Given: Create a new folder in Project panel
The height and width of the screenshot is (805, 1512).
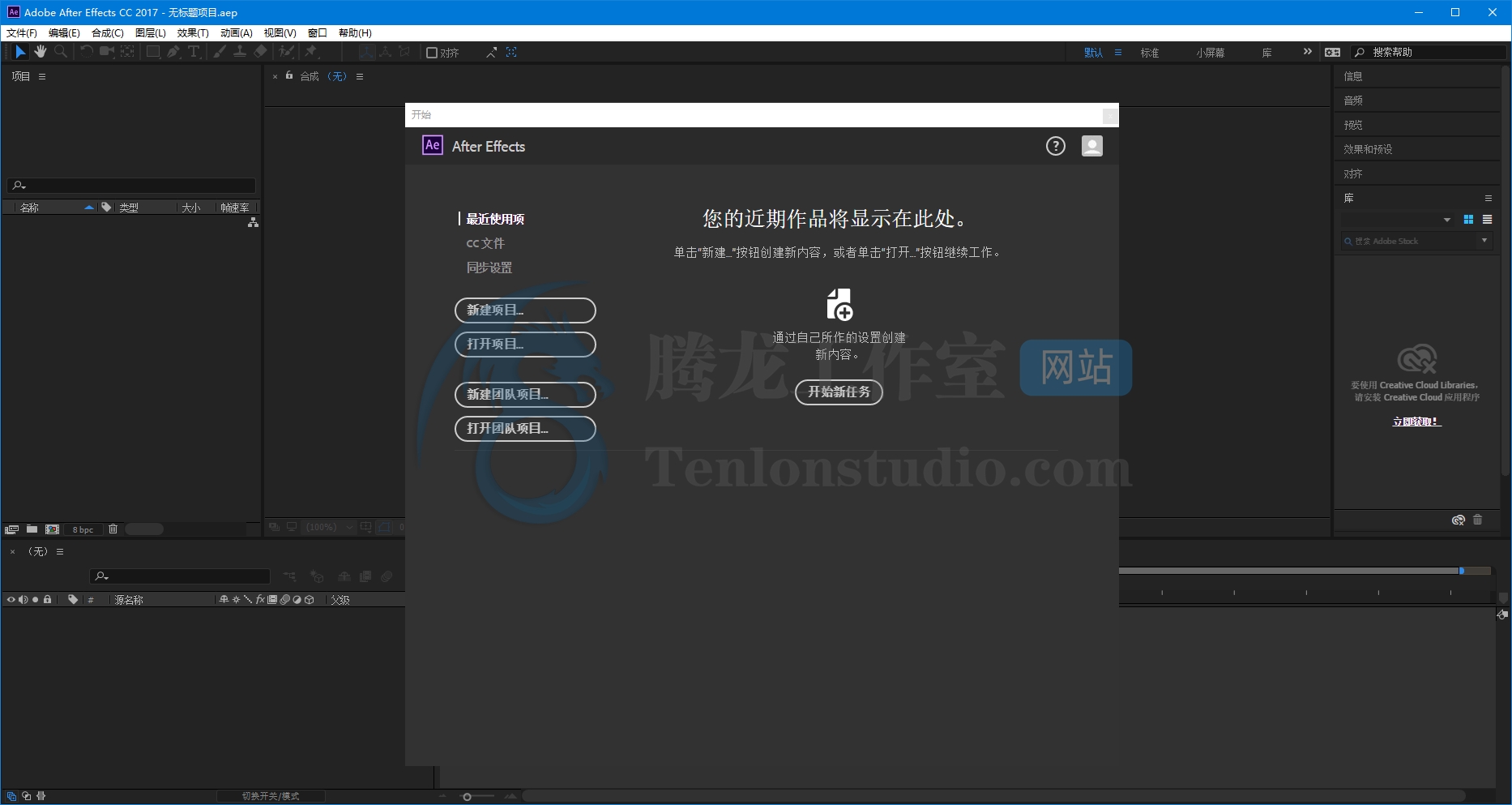Looking at the screenshot, I should [32, 529].
